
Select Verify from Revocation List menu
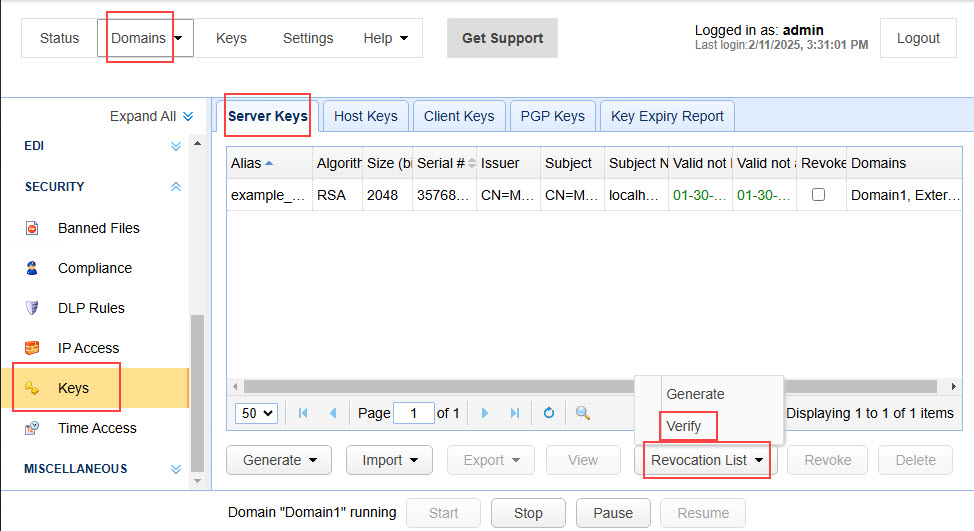(x=684, y=426)
